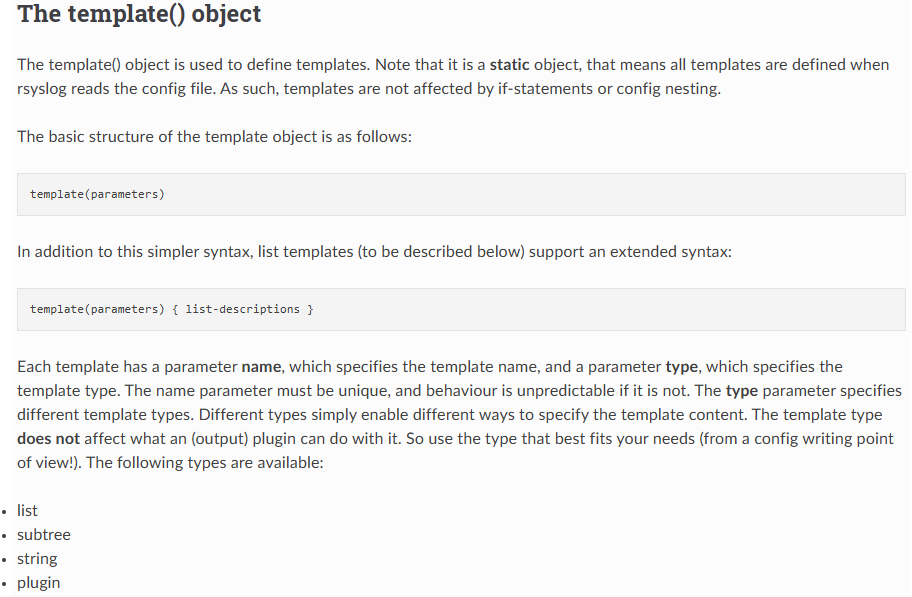Select the "list" bullet item

click(27, 511)
